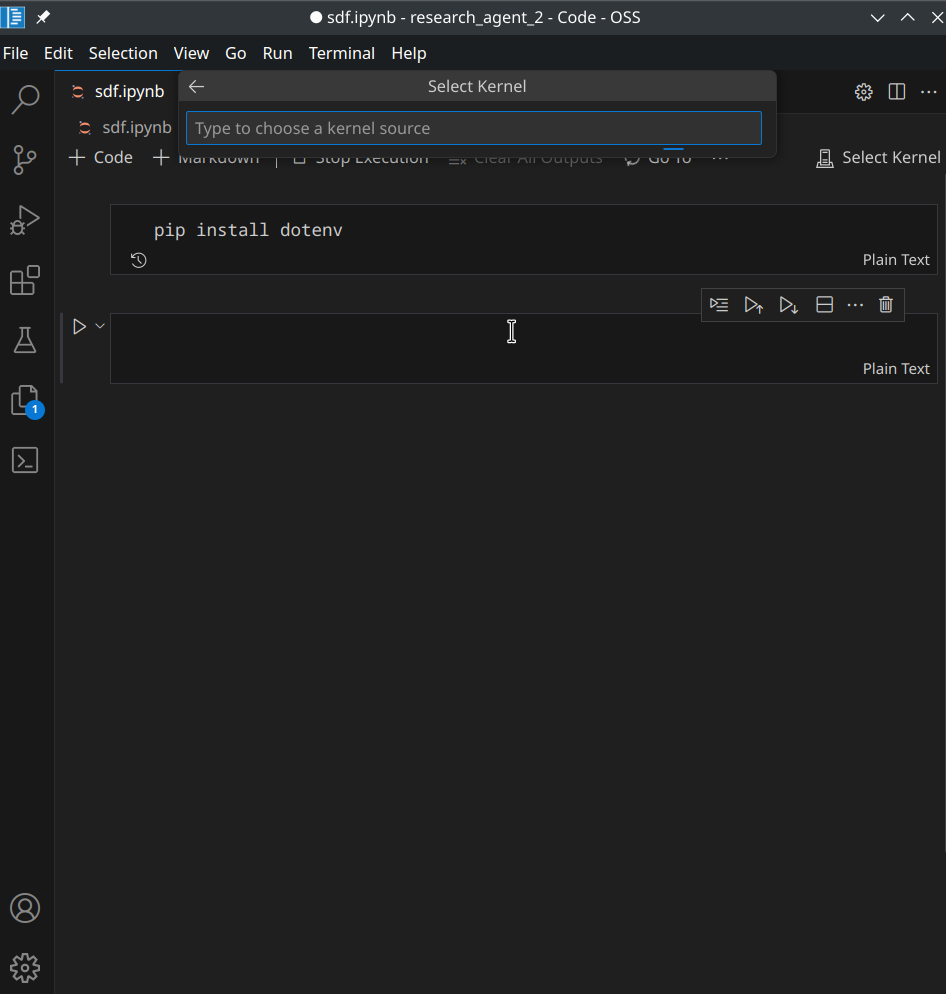Click the Go To toolbar button

click(x=659, y=158)
